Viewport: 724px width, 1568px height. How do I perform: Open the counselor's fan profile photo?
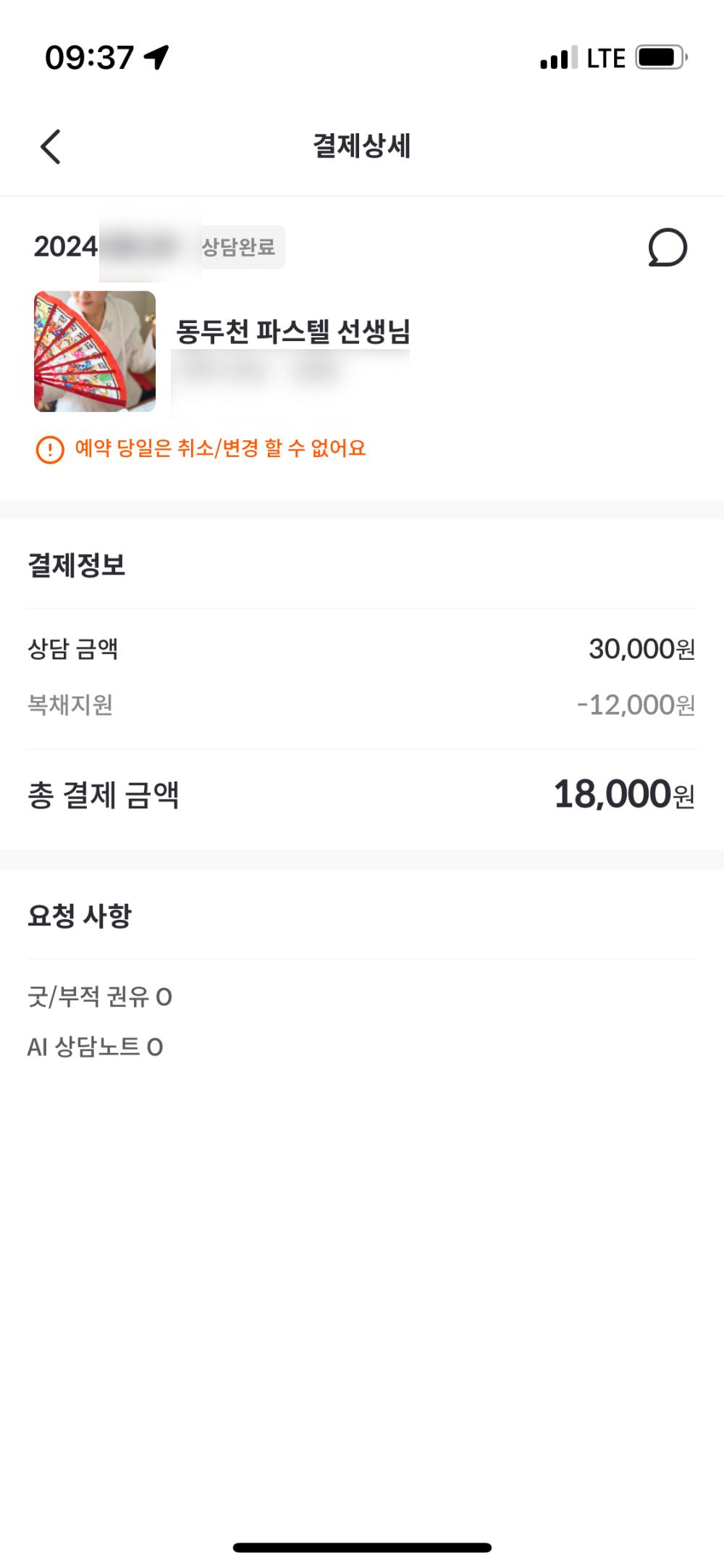click(x=95, y=352)
